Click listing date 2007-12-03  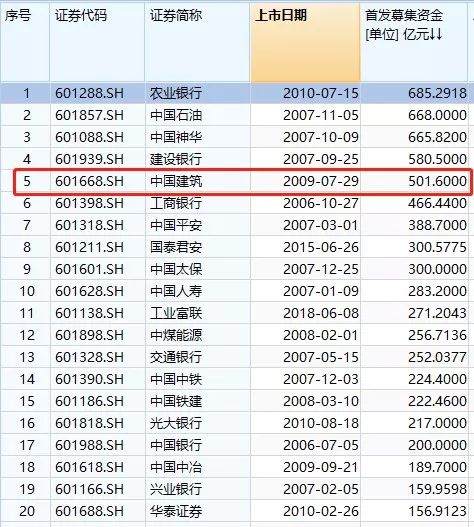321,379
